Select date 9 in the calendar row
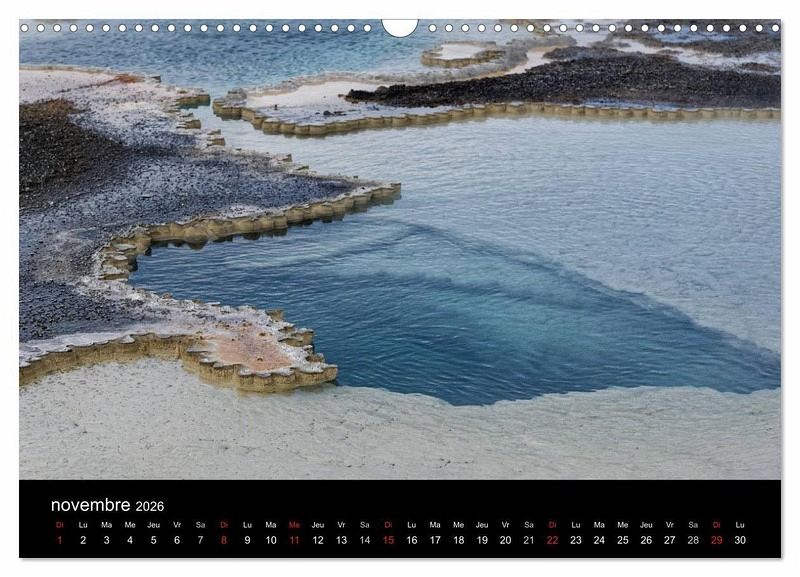Screen dimensions: 800x577 tap(247, 540)
